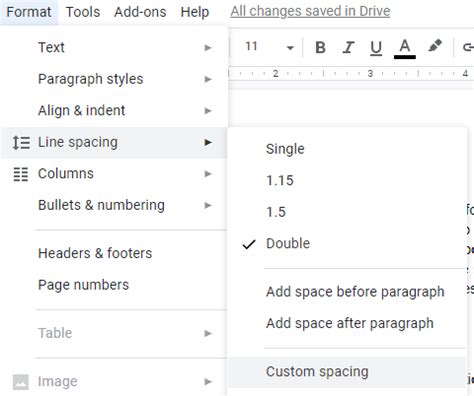Set line spacing to 1.5

click(x=347, y=212)
